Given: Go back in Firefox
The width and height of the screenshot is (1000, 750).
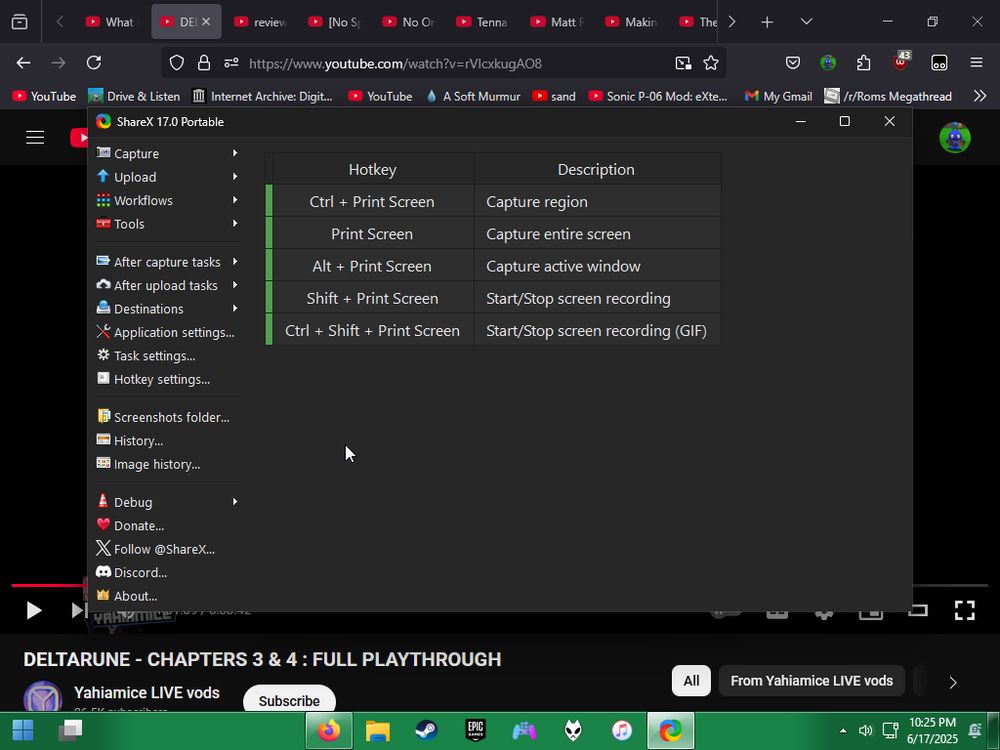Looking at the screenshot, I should click(x=24, y=62).
